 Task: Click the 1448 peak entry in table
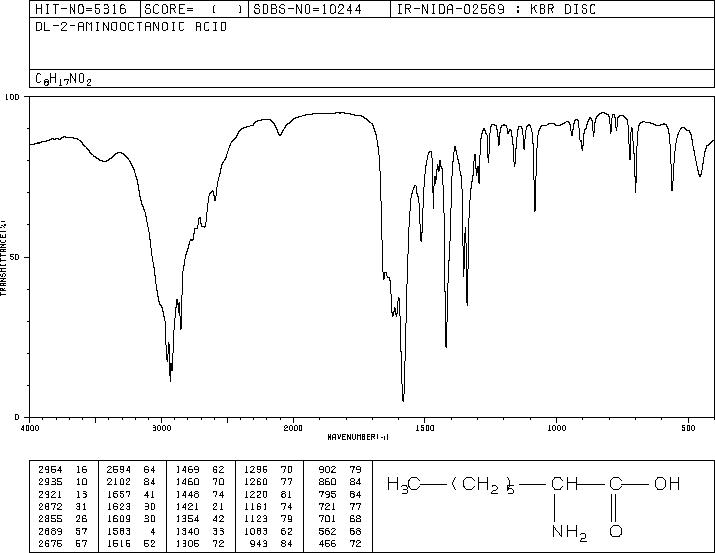pyautogui.click(x=200, y=494)
